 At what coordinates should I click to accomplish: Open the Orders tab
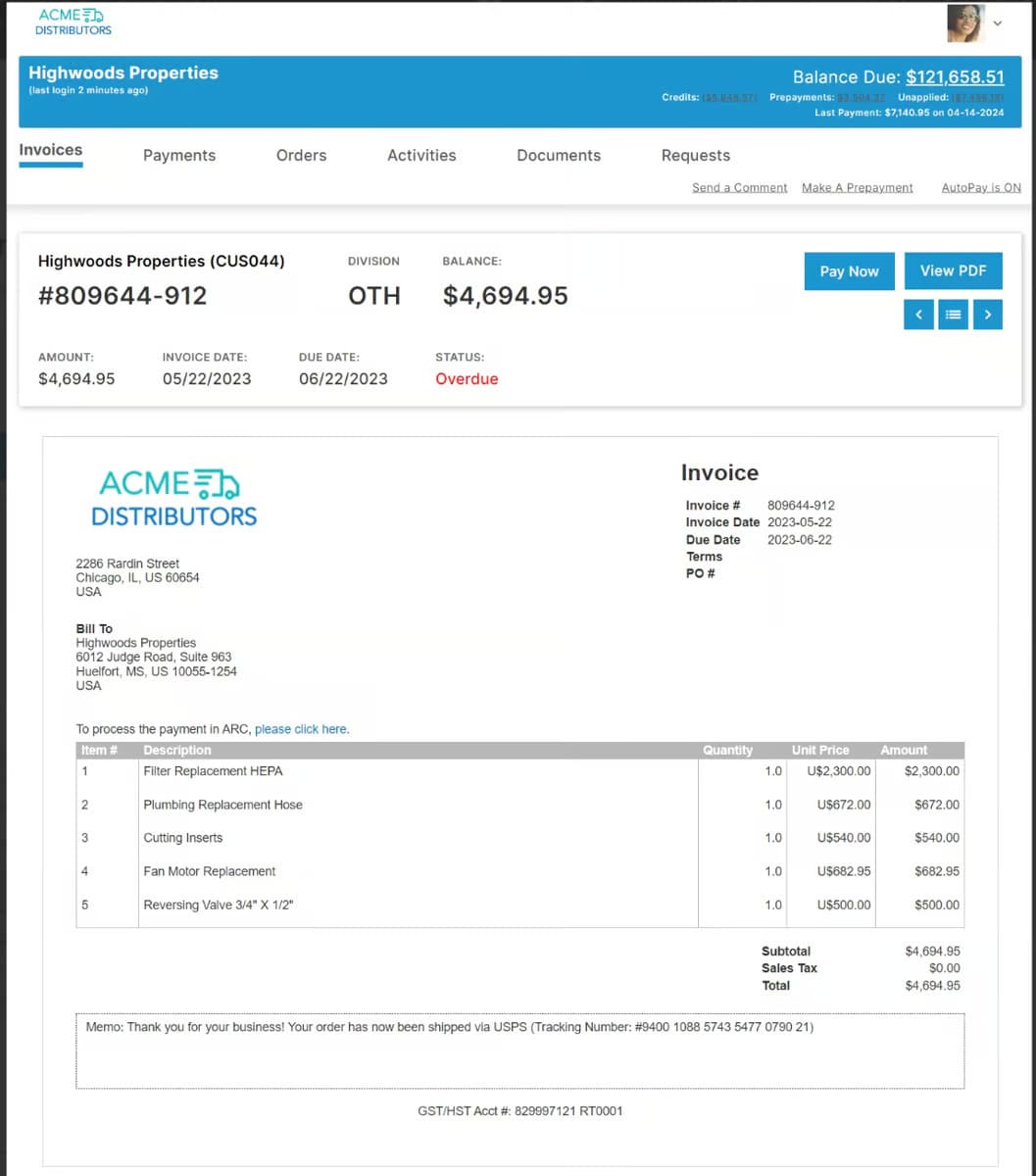click(301, 155)
